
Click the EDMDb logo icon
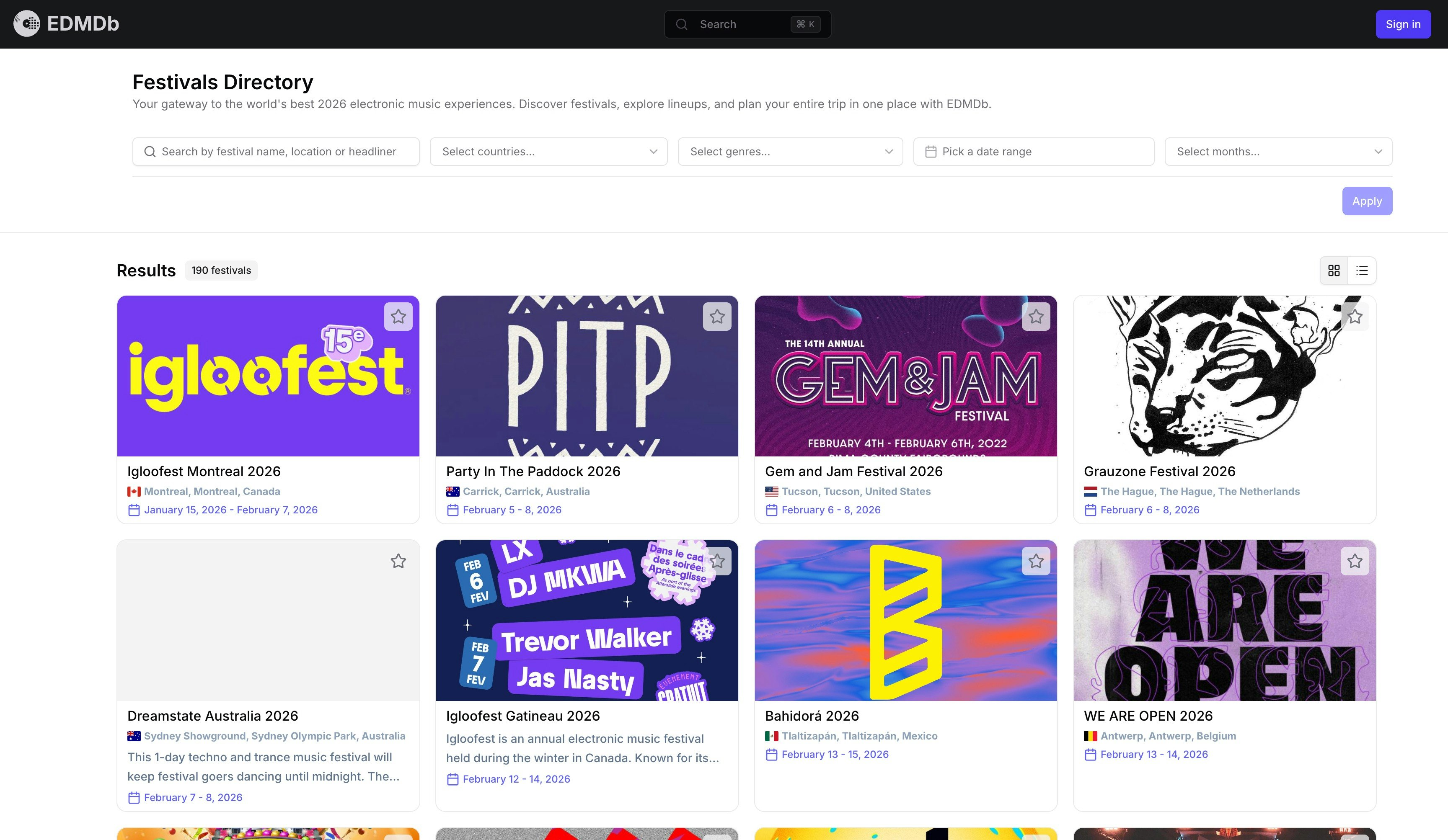pos(27,23)
